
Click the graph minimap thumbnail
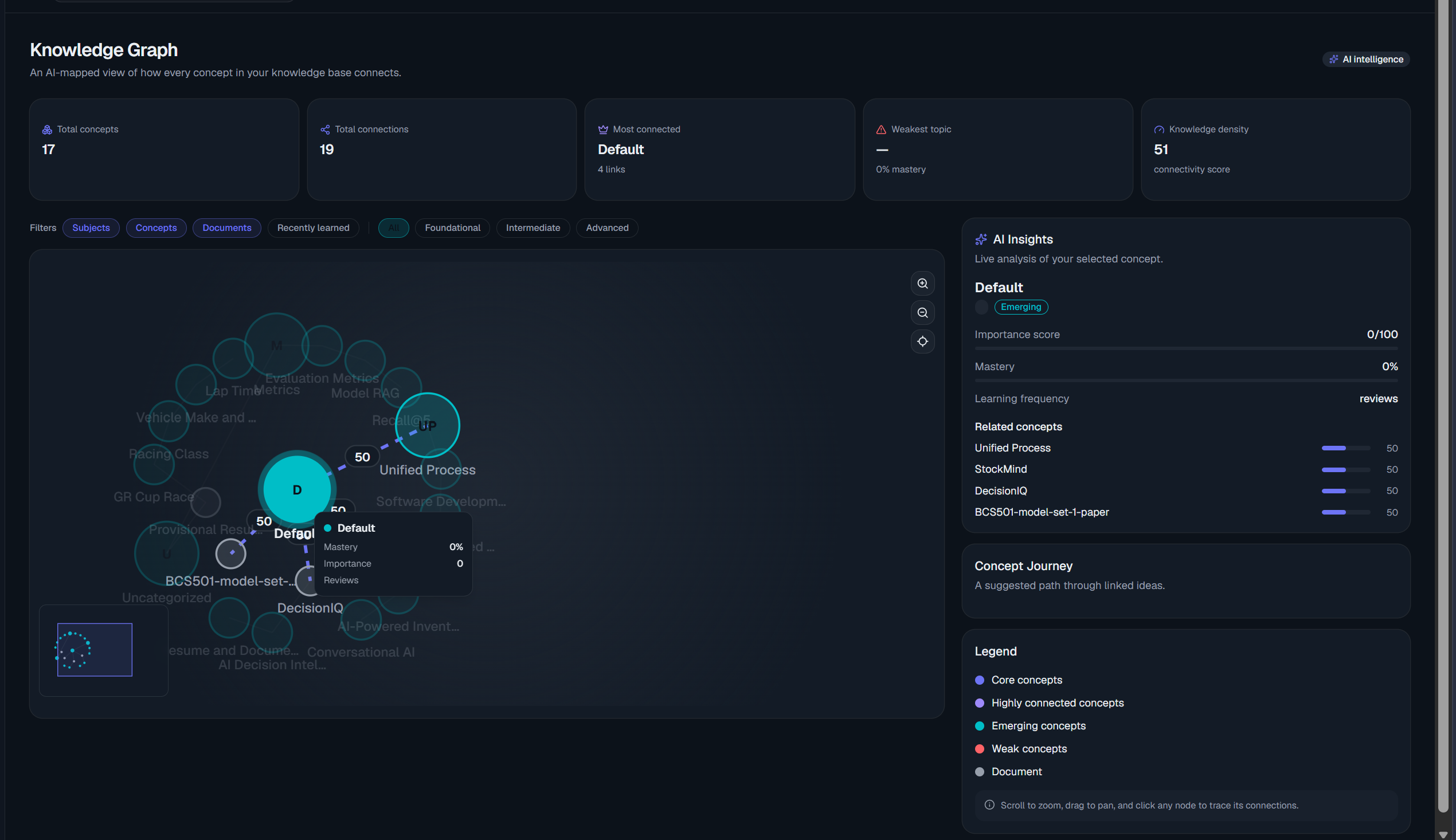(95, 650)
